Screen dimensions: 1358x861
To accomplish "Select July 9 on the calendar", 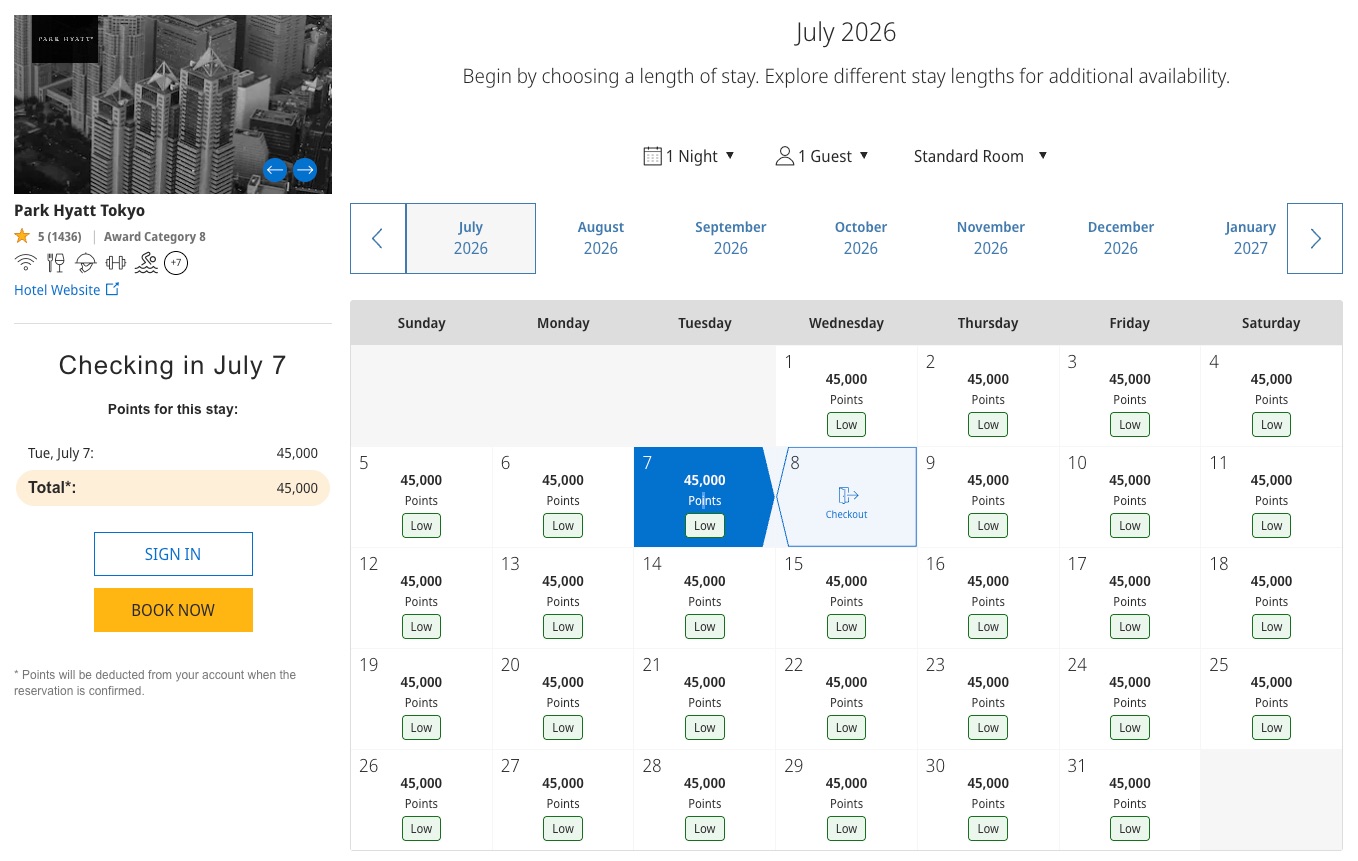I will tap(988, 497).
